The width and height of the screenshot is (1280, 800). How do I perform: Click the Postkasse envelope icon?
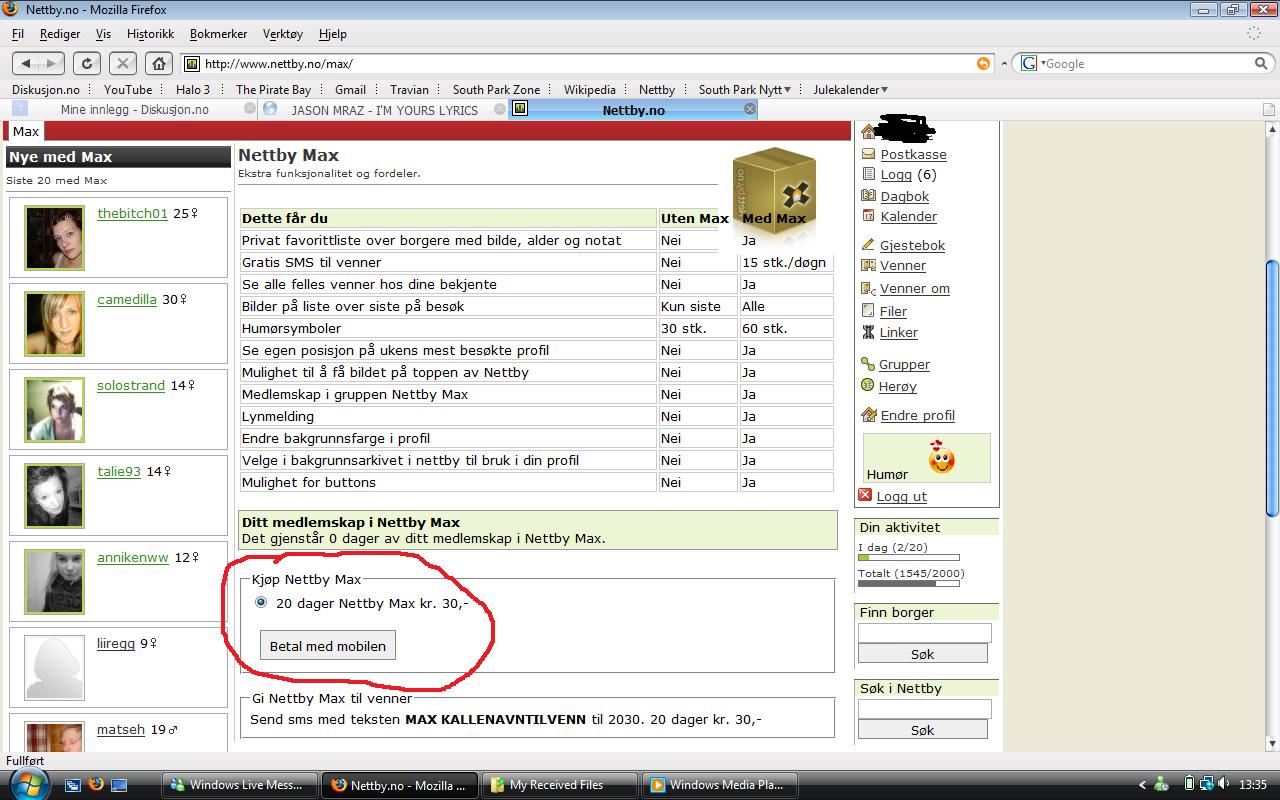(x=868, y=154)
